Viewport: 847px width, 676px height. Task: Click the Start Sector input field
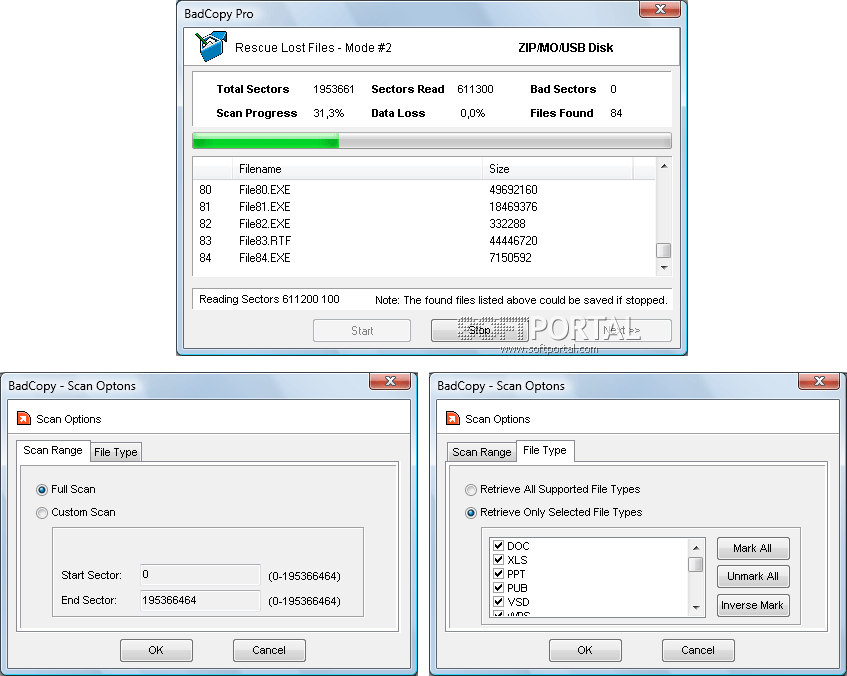[x=200, y=574]
